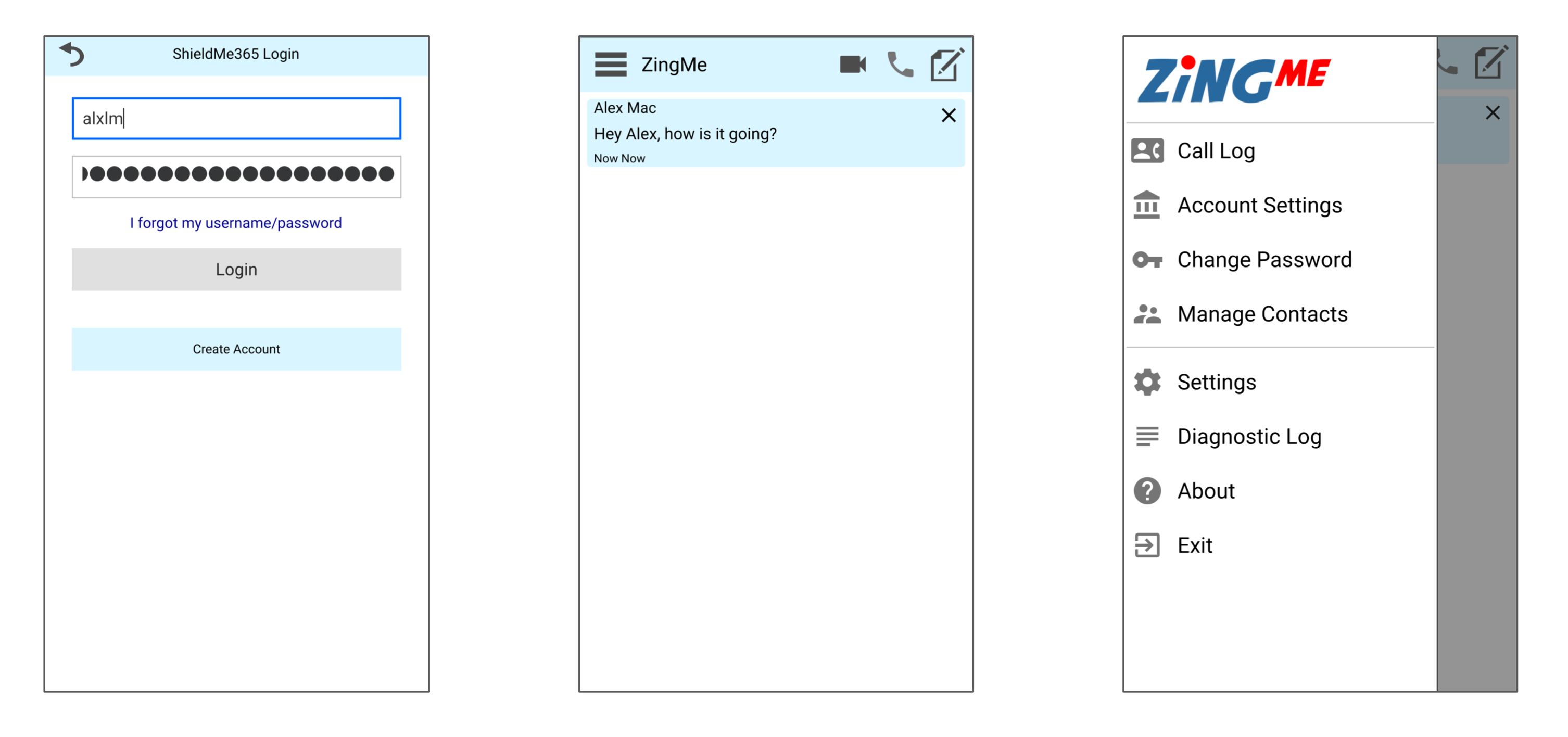Dismiss the Alex Mac message notification
1568x737 pixels.
coord(948,116)
